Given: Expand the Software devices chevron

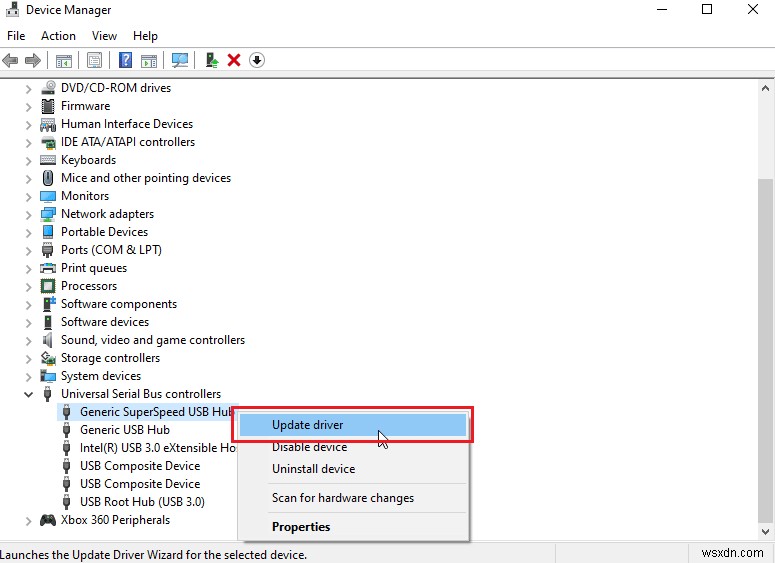Looking at the screenshot, I should pos(29,323).
